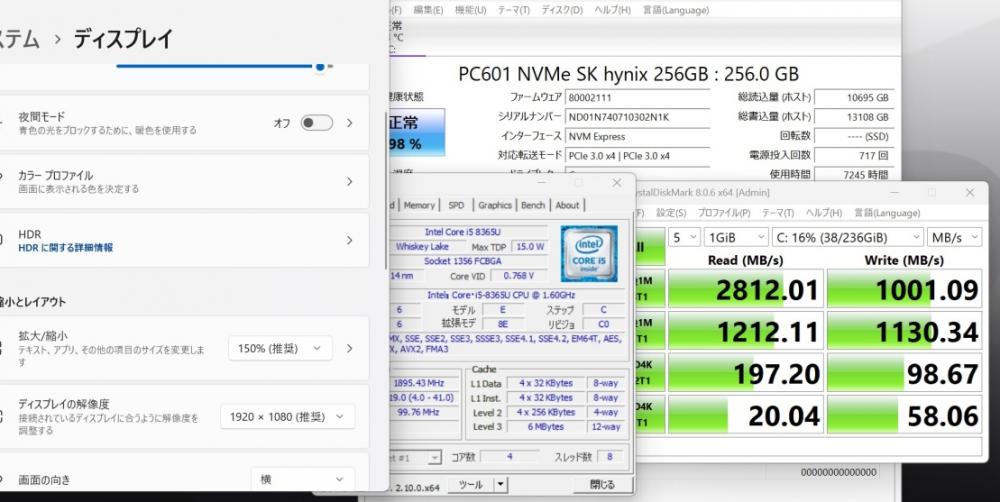Switch to the Bench tab in CPU-Z

533,205
